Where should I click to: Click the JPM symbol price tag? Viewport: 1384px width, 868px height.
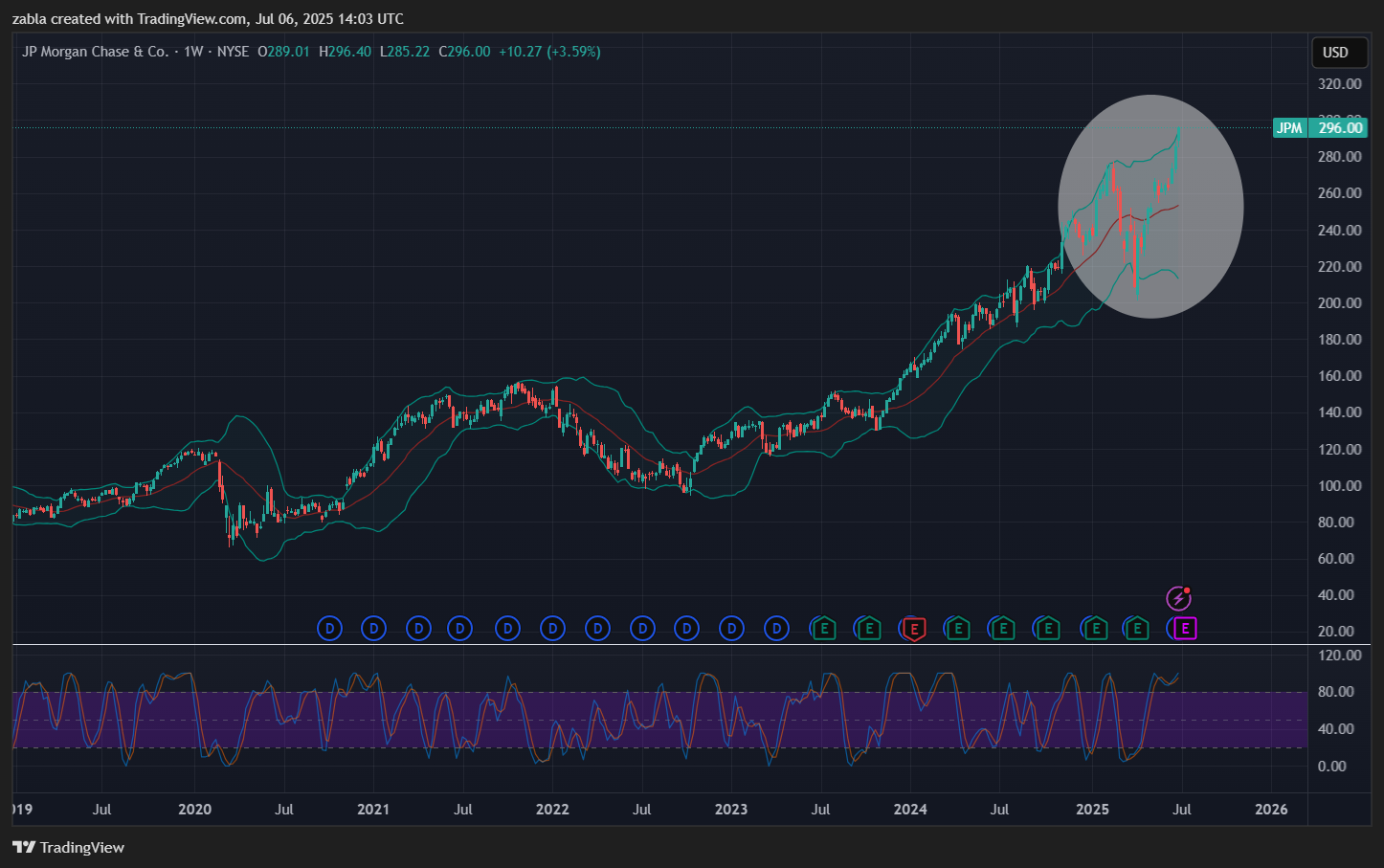coord(1289,128)
